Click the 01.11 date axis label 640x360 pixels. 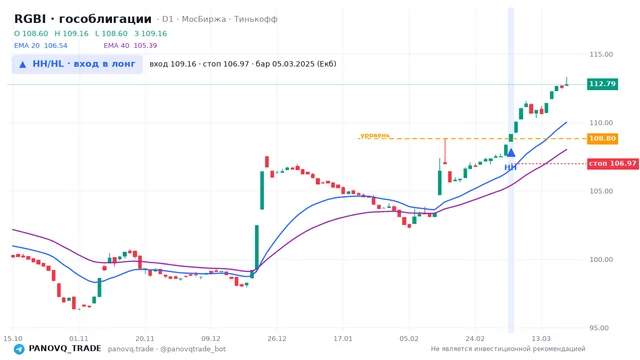point(79,338)
